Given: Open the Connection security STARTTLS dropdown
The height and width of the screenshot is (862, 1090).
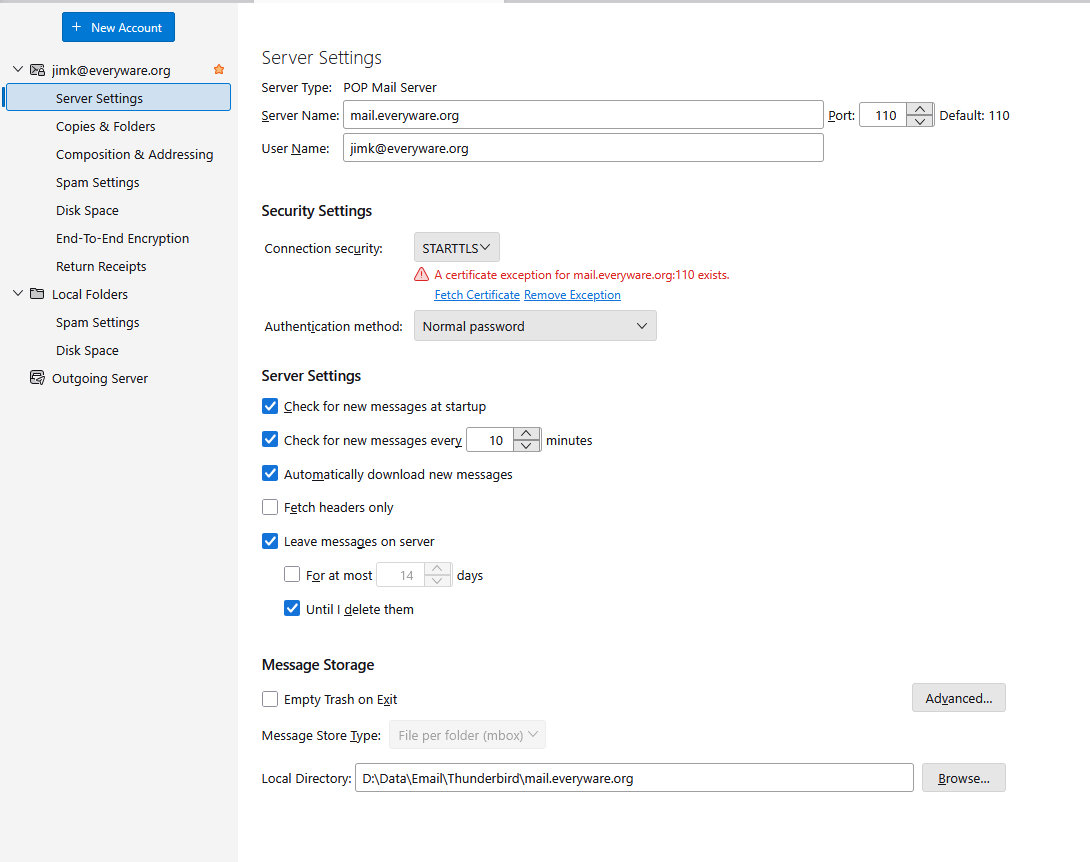Looking at the screenshot, I should [x=456, y=247].
